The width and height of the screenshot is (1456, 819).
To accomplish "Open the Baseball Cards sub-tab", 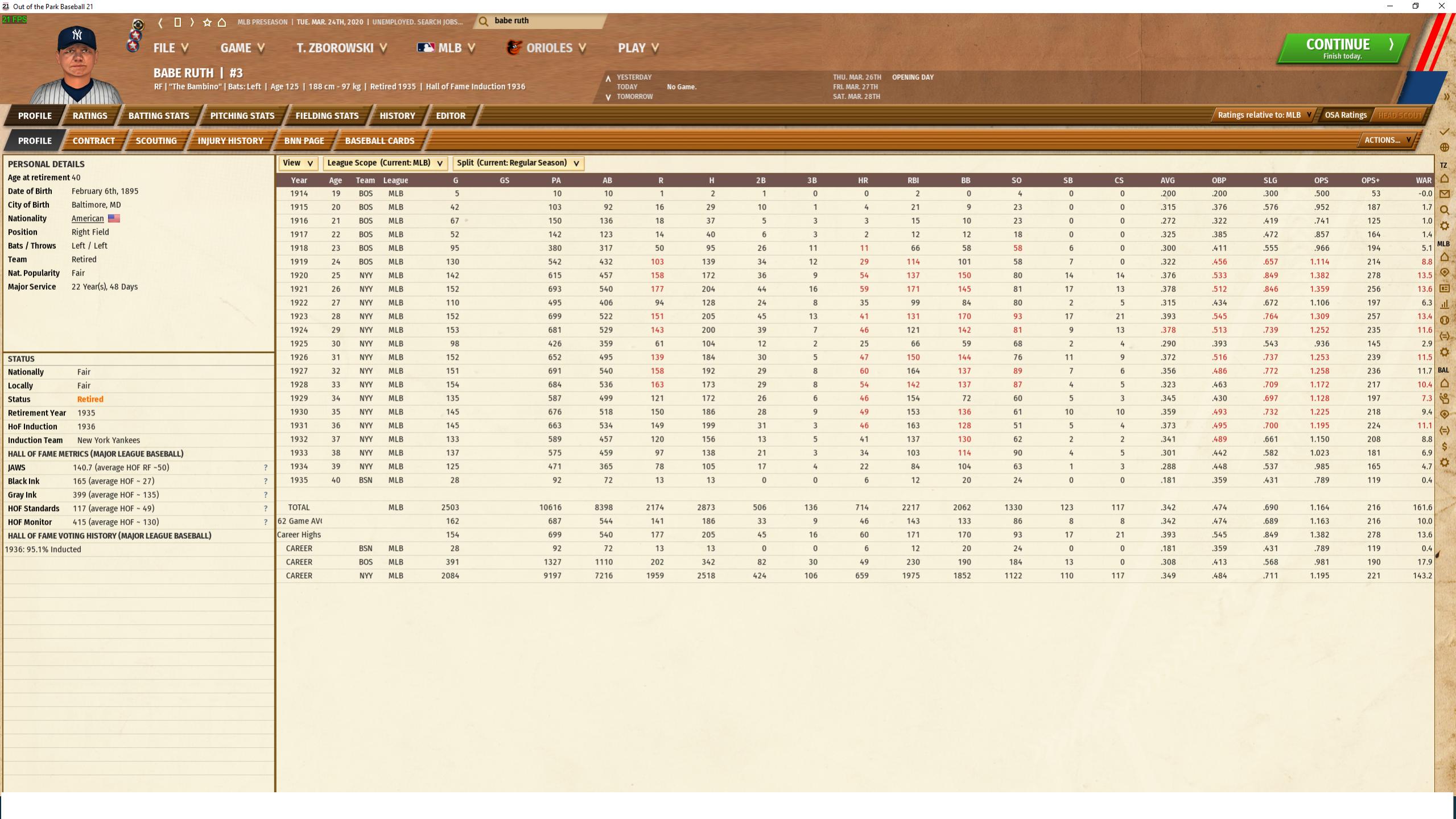I will 380,141.
